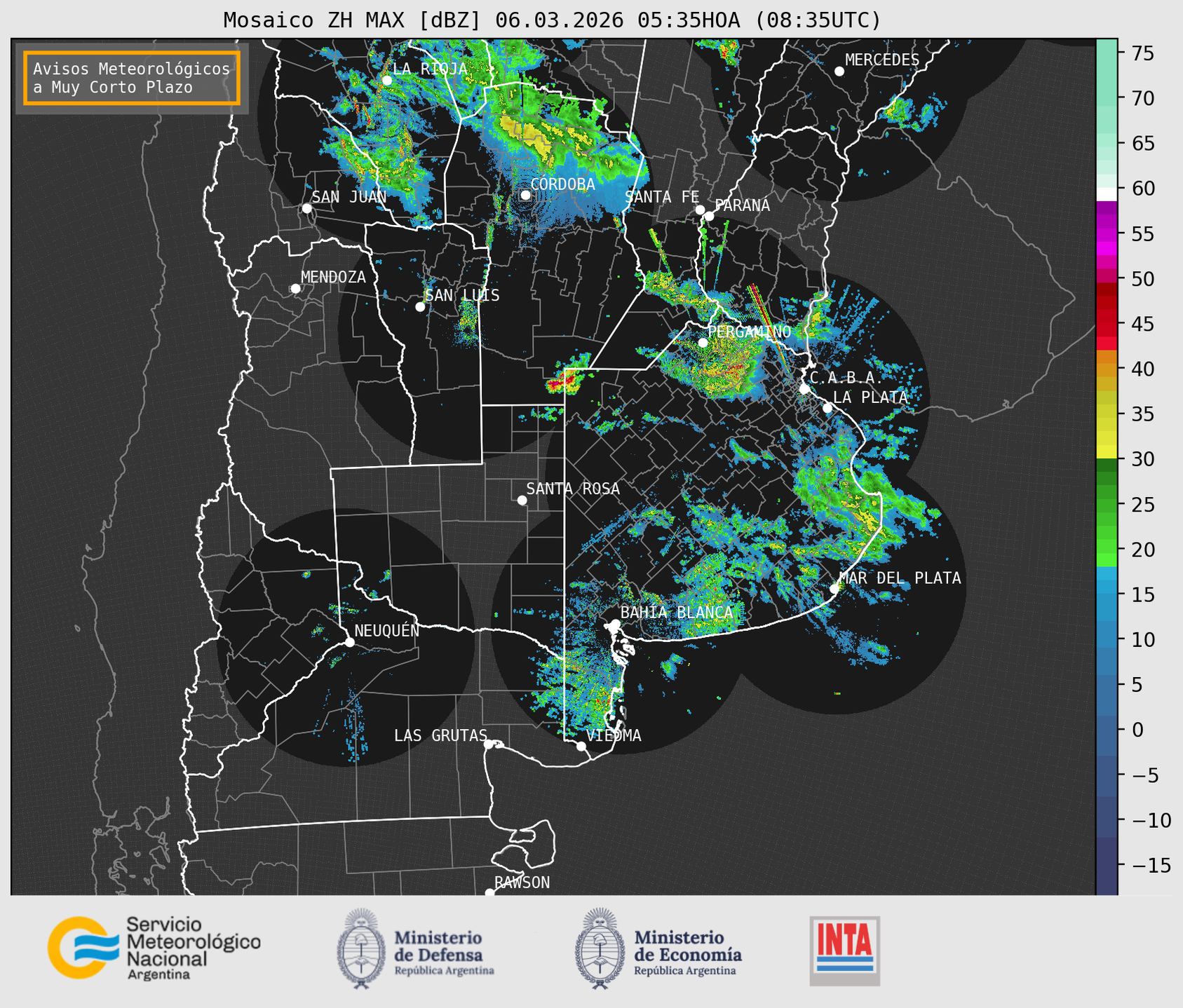Click the Ministerio de Economía emblem
Image resolution: width=1183 pixels, height=1008 pixels.
click(x=600, y=948)
